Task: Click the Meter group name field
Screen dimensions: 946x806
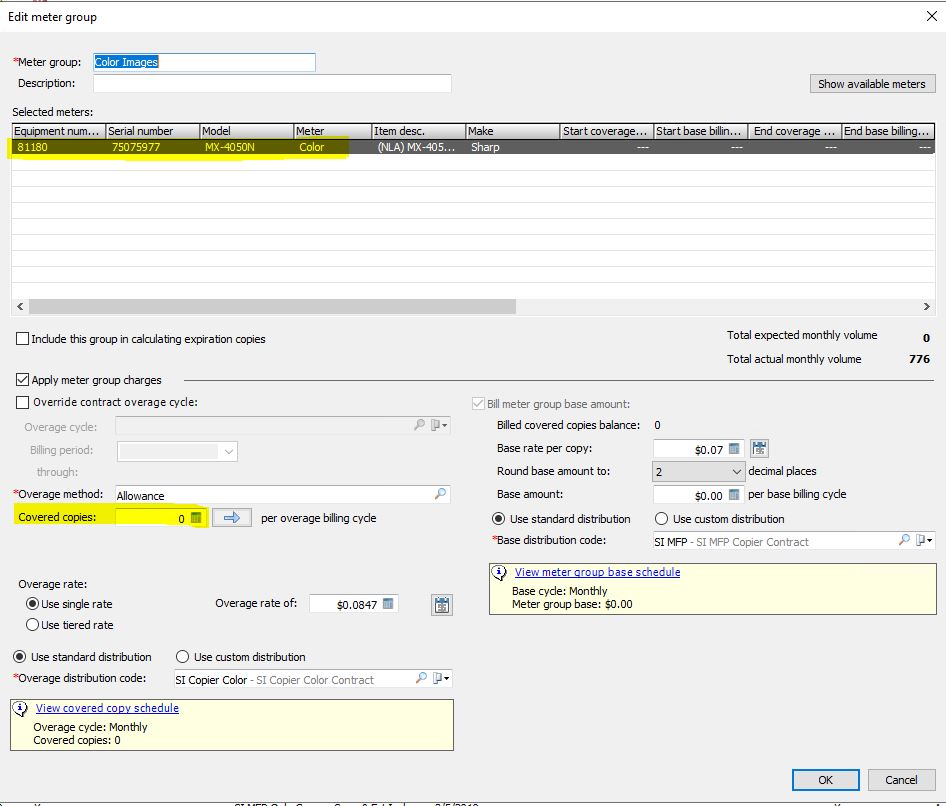Action: (204, 62)
